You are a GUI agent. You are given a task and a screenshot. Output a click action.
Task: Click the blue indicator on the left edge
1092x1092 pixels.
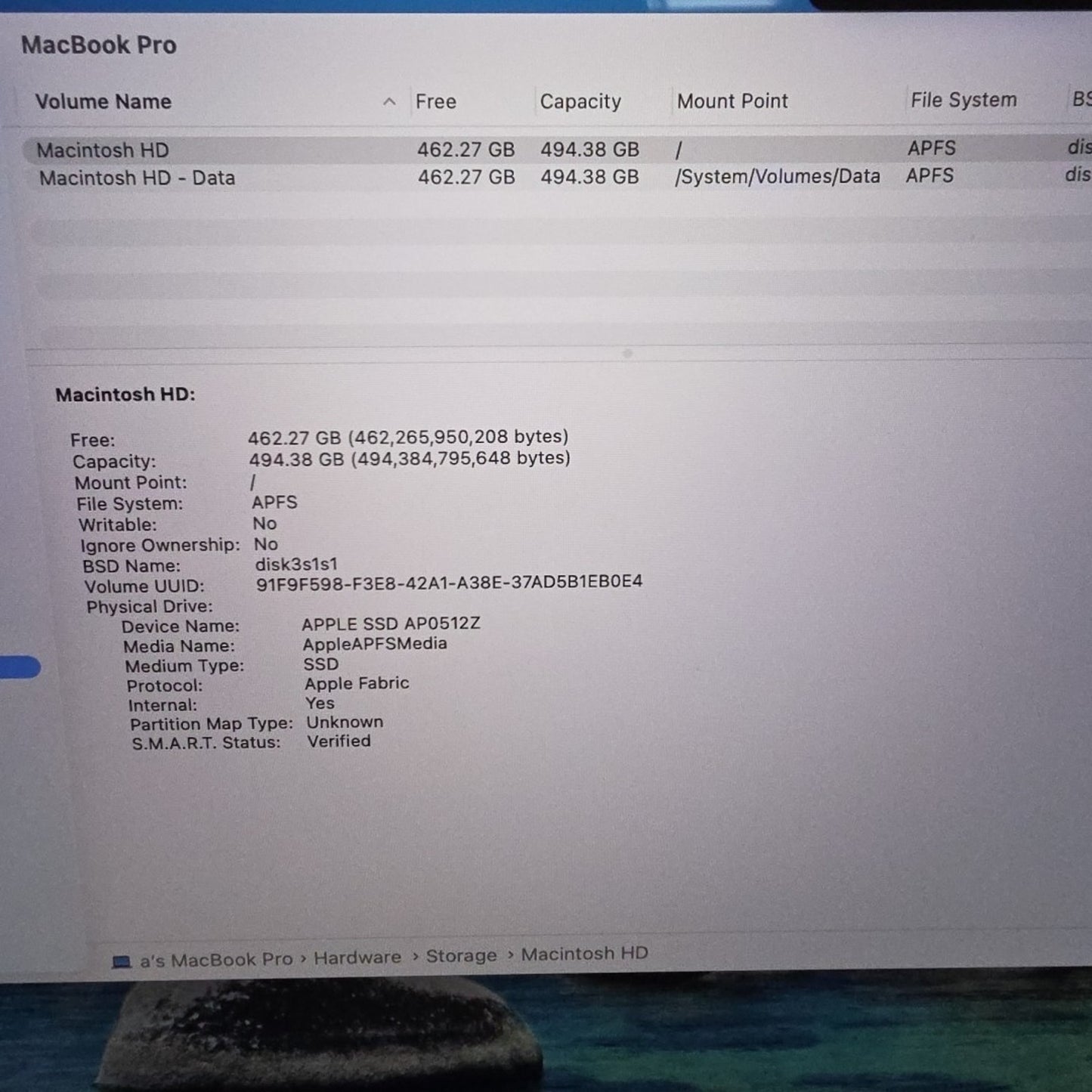17,666
